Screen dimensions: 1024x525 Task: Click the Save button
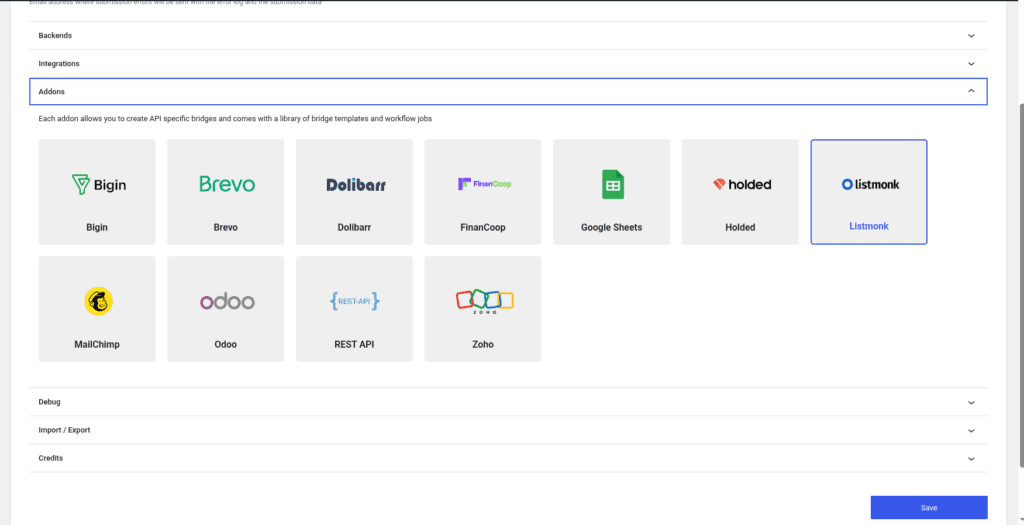pos(929,507)
